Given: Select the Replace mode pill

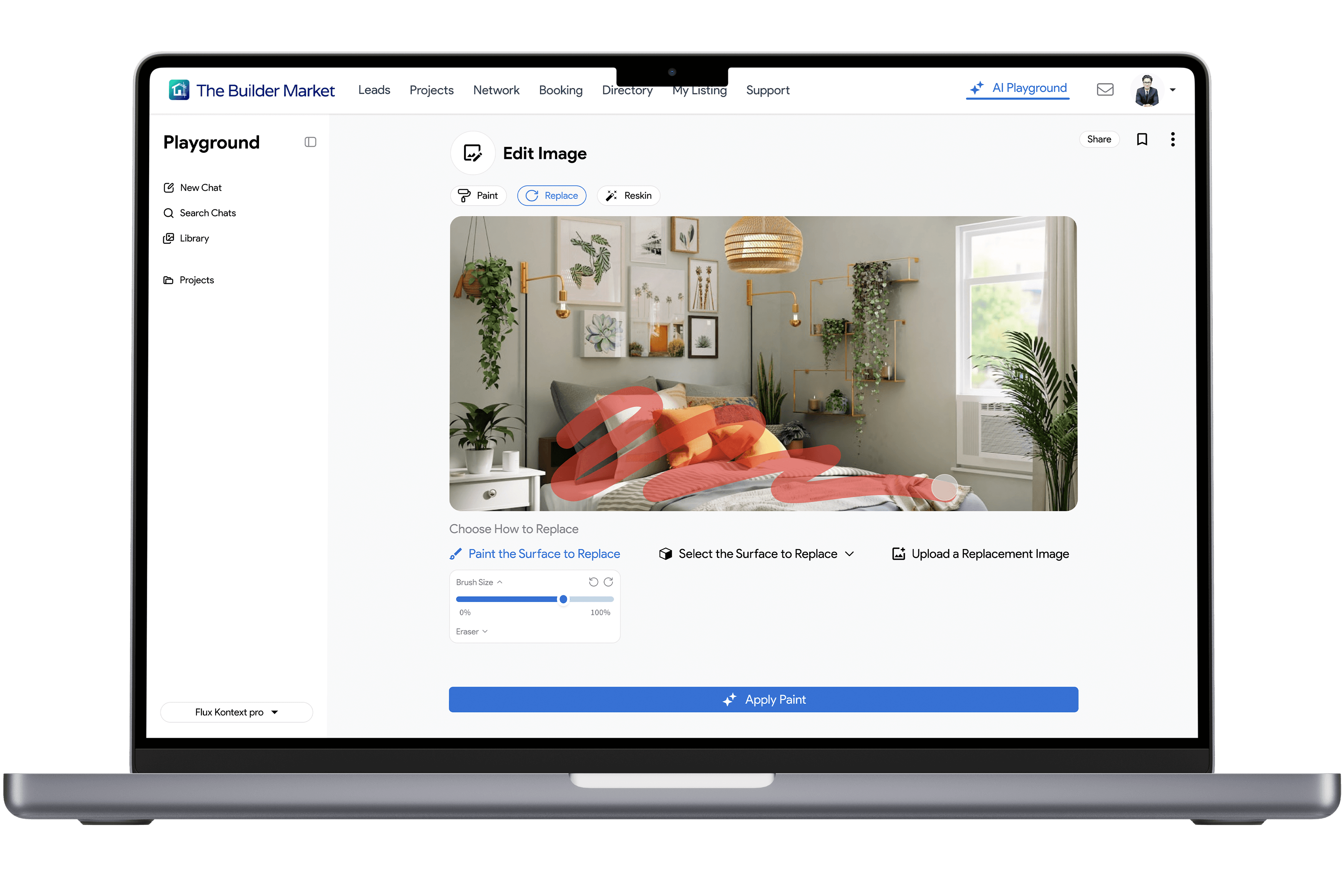Looking at the screenshot, I should tap(552, 196).
